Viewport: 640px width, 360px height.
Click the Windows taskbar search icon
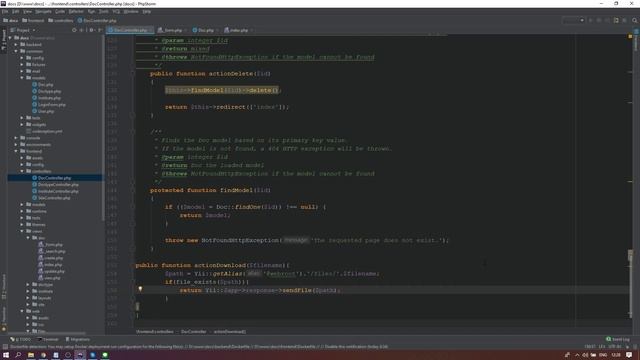coord(18,355)
